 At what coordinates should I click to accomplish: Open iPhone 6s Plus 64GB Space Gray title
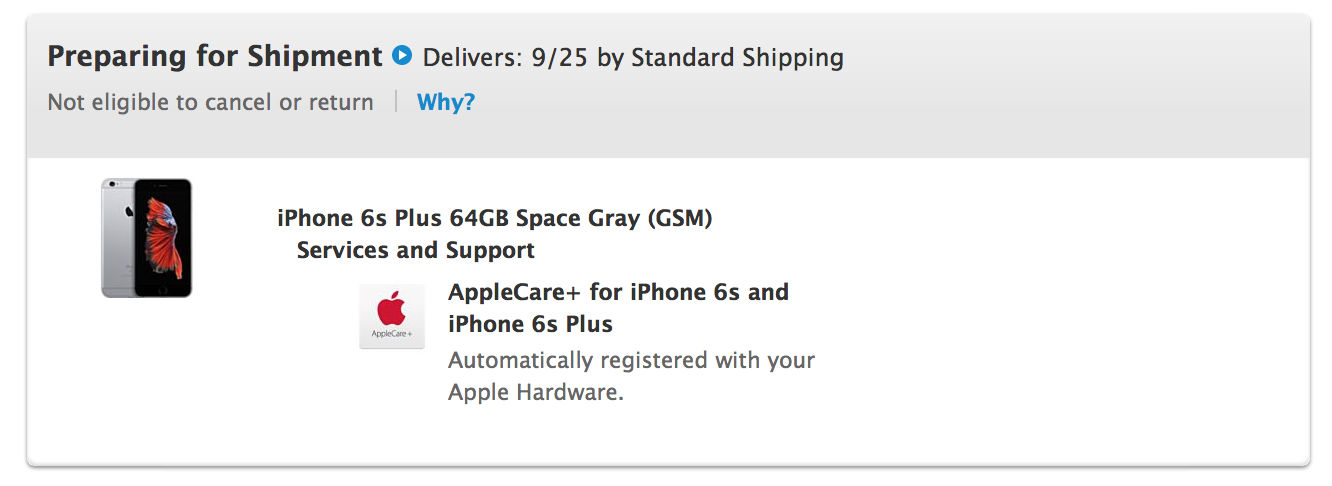pyautogui.click(x=495, y=218)
